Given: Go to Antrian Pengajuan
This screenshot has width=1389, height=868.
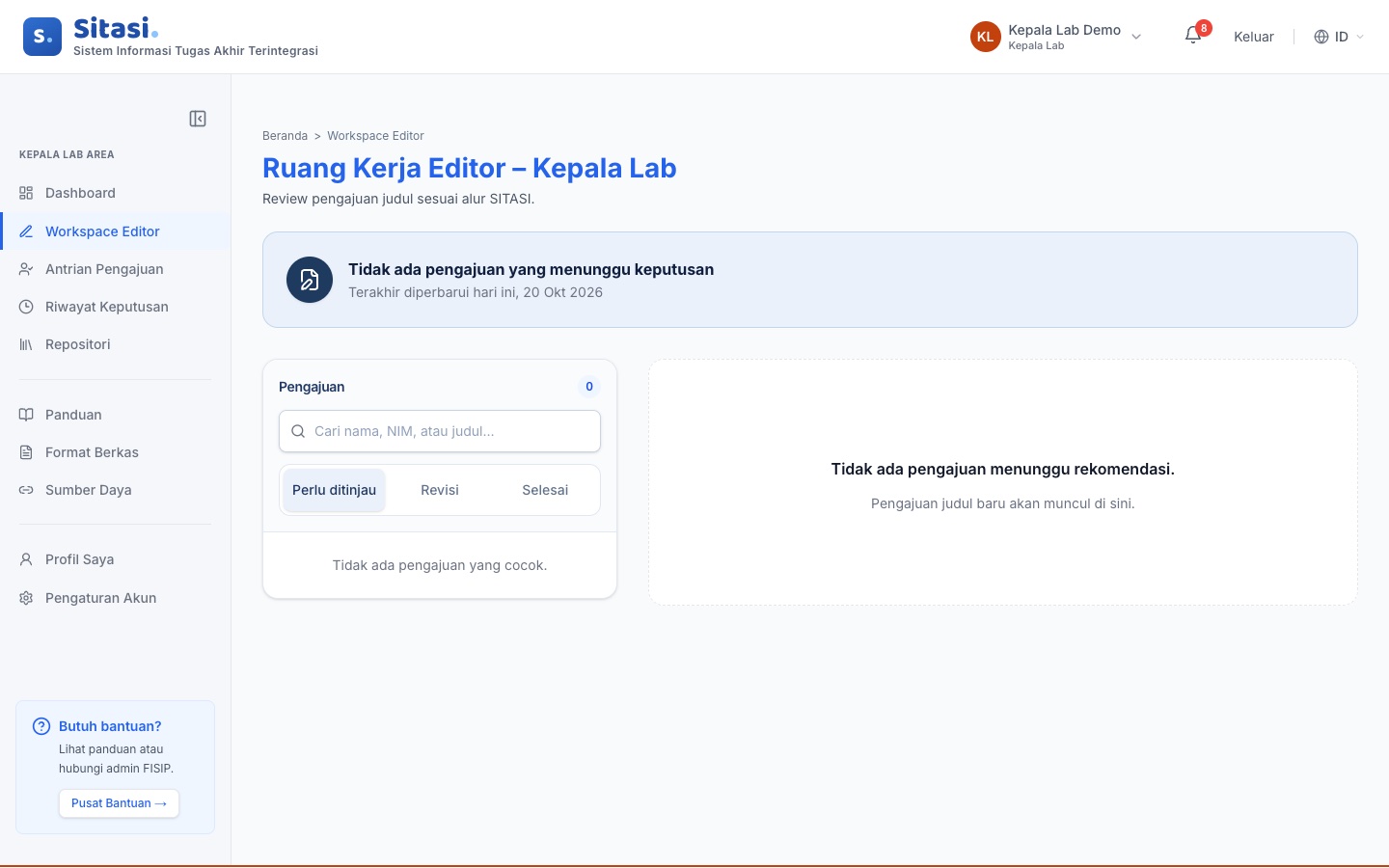Looking at the screenshot, I should (x=116, y=269).
